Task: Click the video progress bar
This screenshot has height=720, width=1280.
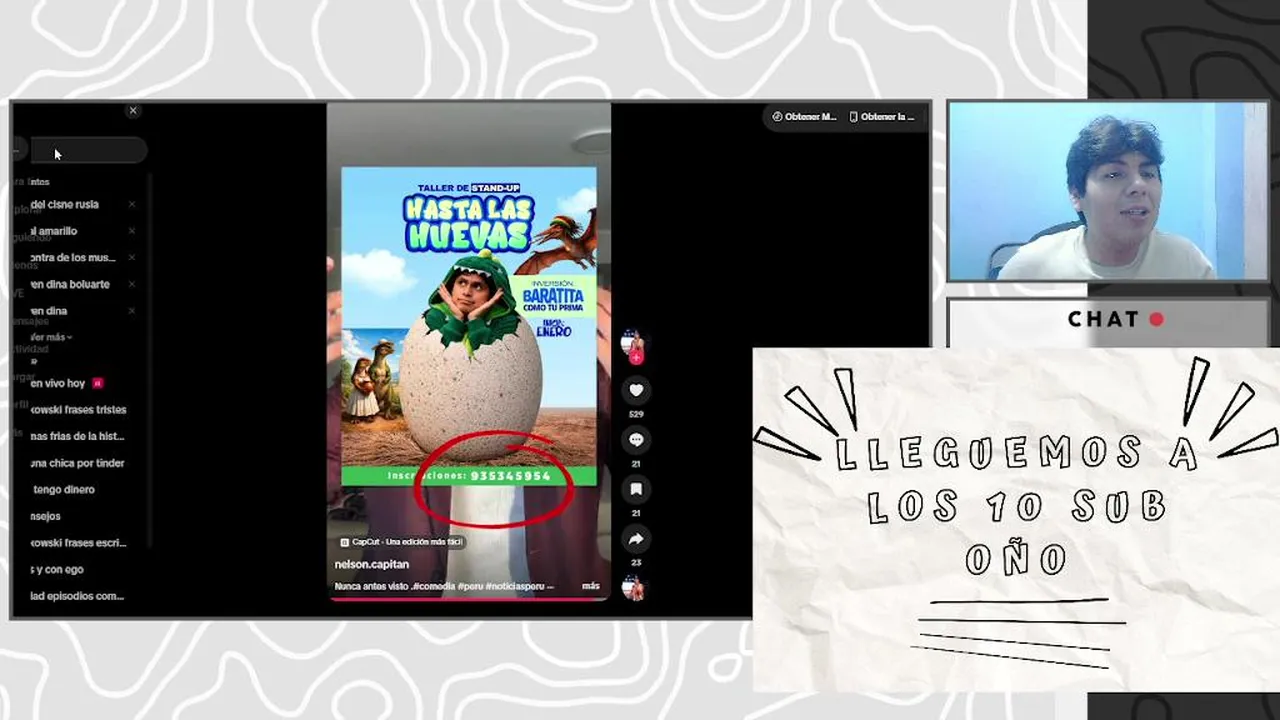Action: pos(469,599)
